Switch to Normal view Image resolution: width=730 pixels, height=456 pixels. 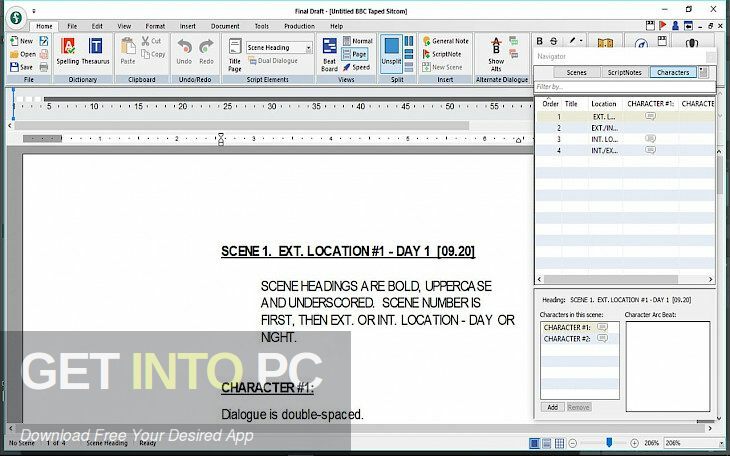tap(358, 41)
